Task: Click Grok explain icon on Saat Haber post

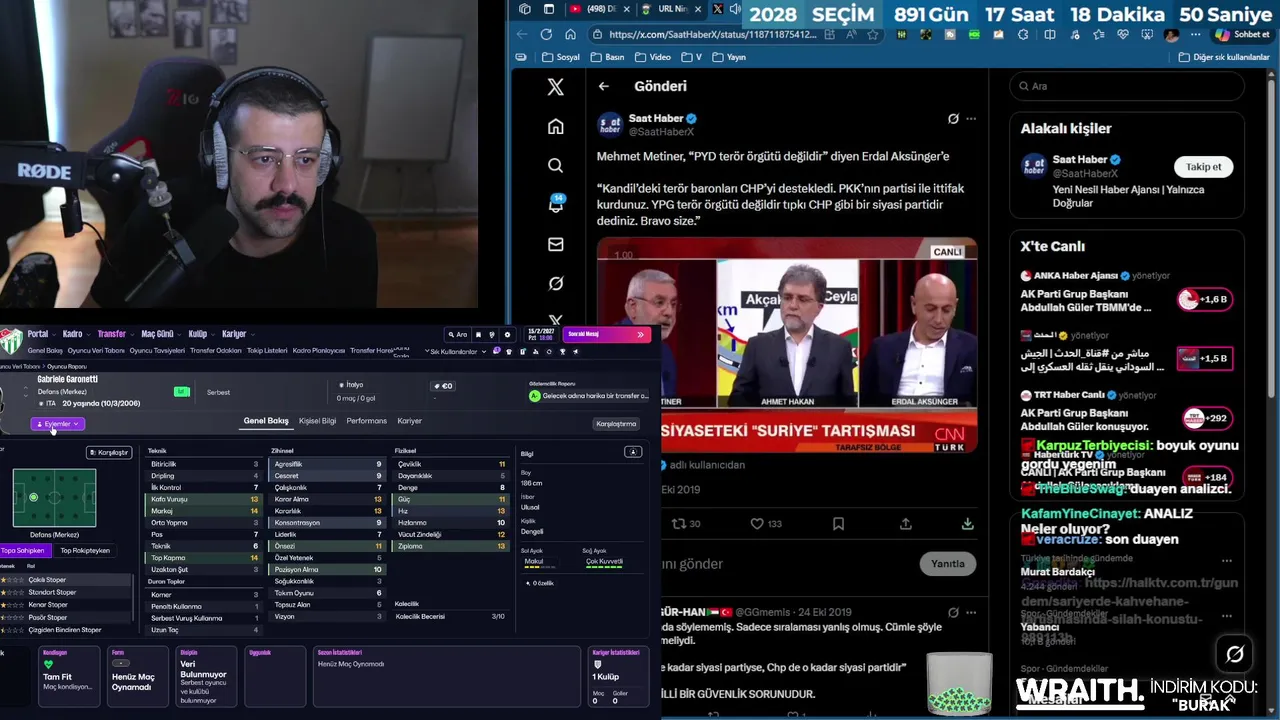Action: [x=953, y=118]
